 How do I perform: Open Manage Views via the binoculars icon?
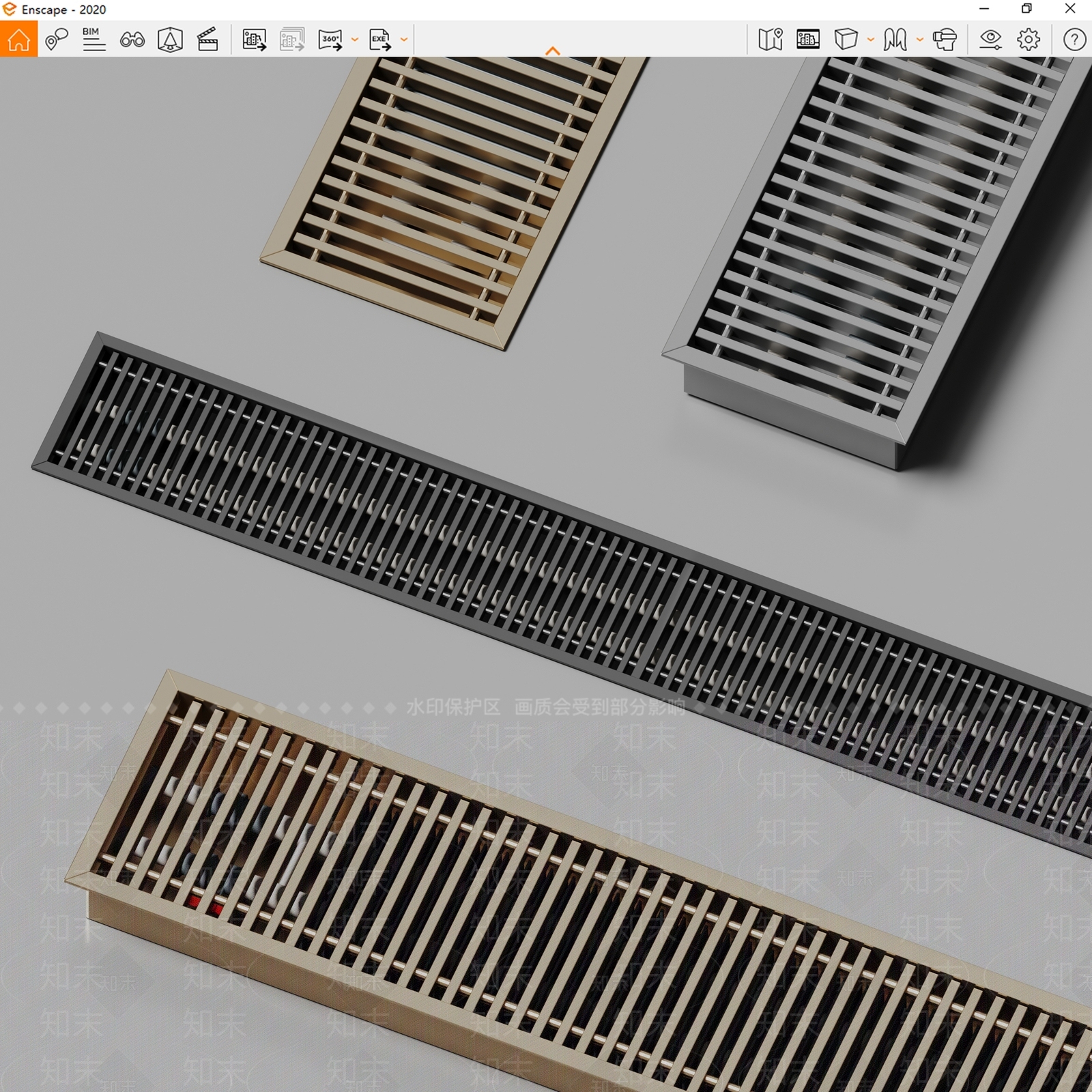tap(132, 40)
